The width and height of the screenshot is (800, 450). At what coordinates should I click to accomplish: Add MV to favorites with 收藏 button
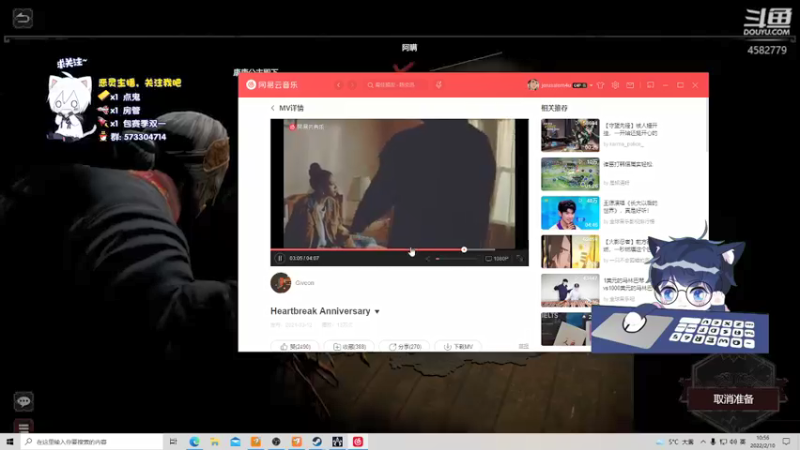349,346
